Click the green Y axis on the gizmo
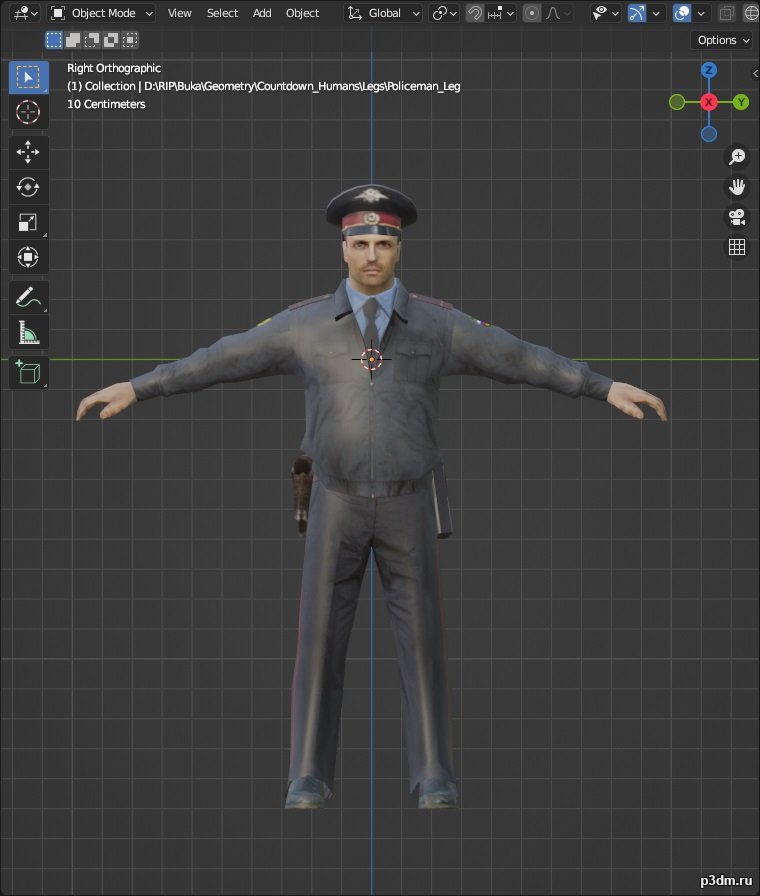 click(x=741, y=102)
